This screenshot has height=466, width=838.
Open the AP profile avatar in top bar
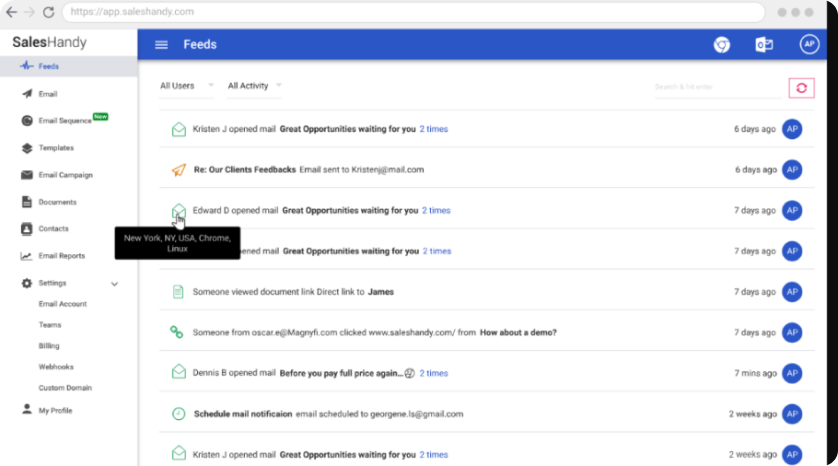pyautogui.click(x=809, y=45)
